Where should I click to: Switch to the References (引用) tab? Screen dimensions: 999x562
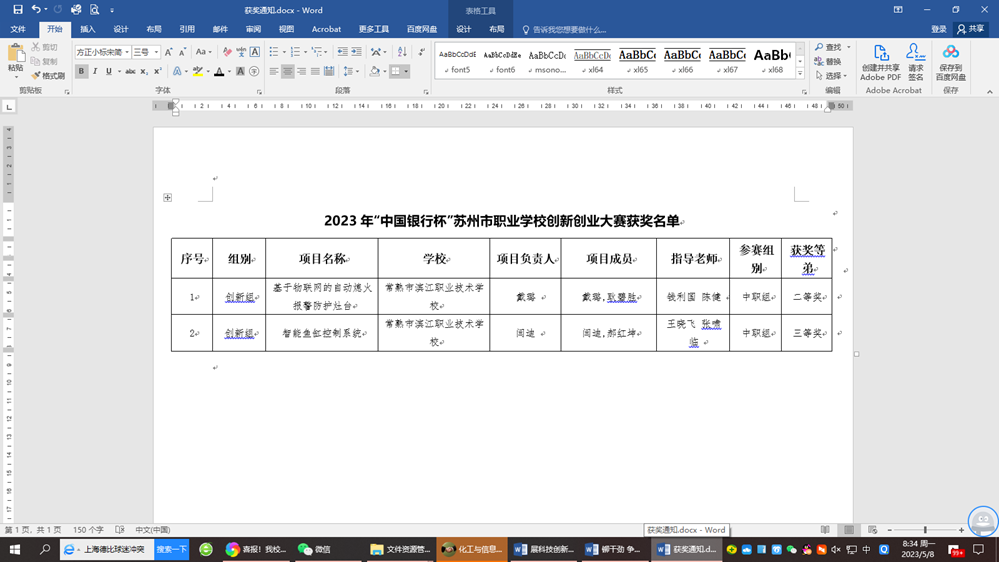187,29
